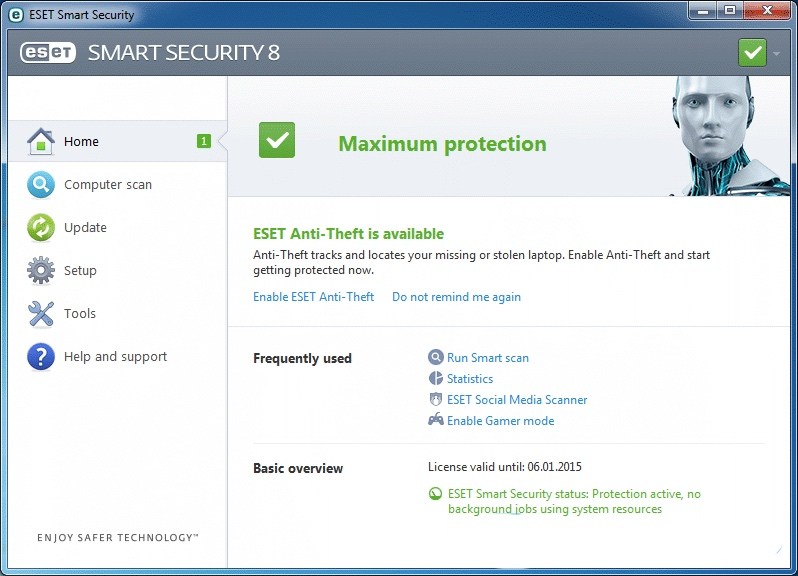Viewport: 798px width, 576px height.
Task: Open the Computer scan menu item
Action: 108,185
